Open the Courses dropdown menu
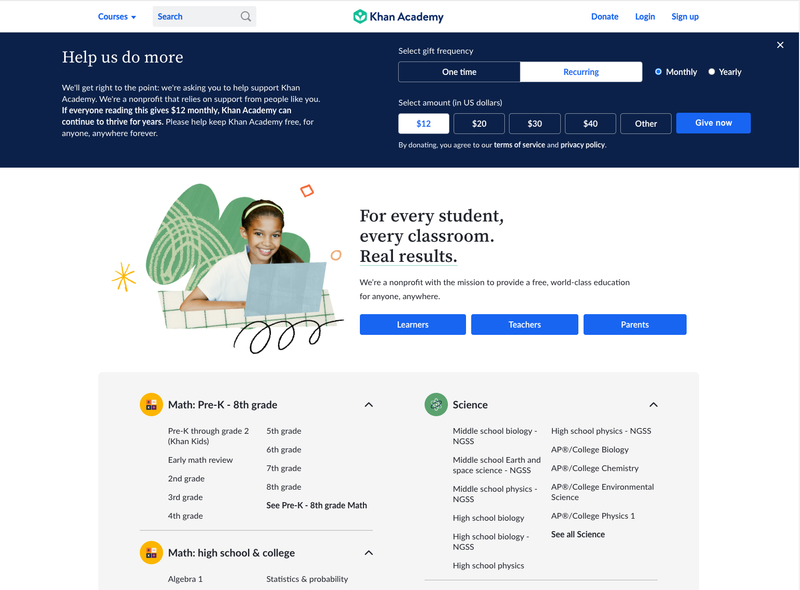This screenshot has width=800, height=590. 117,16
